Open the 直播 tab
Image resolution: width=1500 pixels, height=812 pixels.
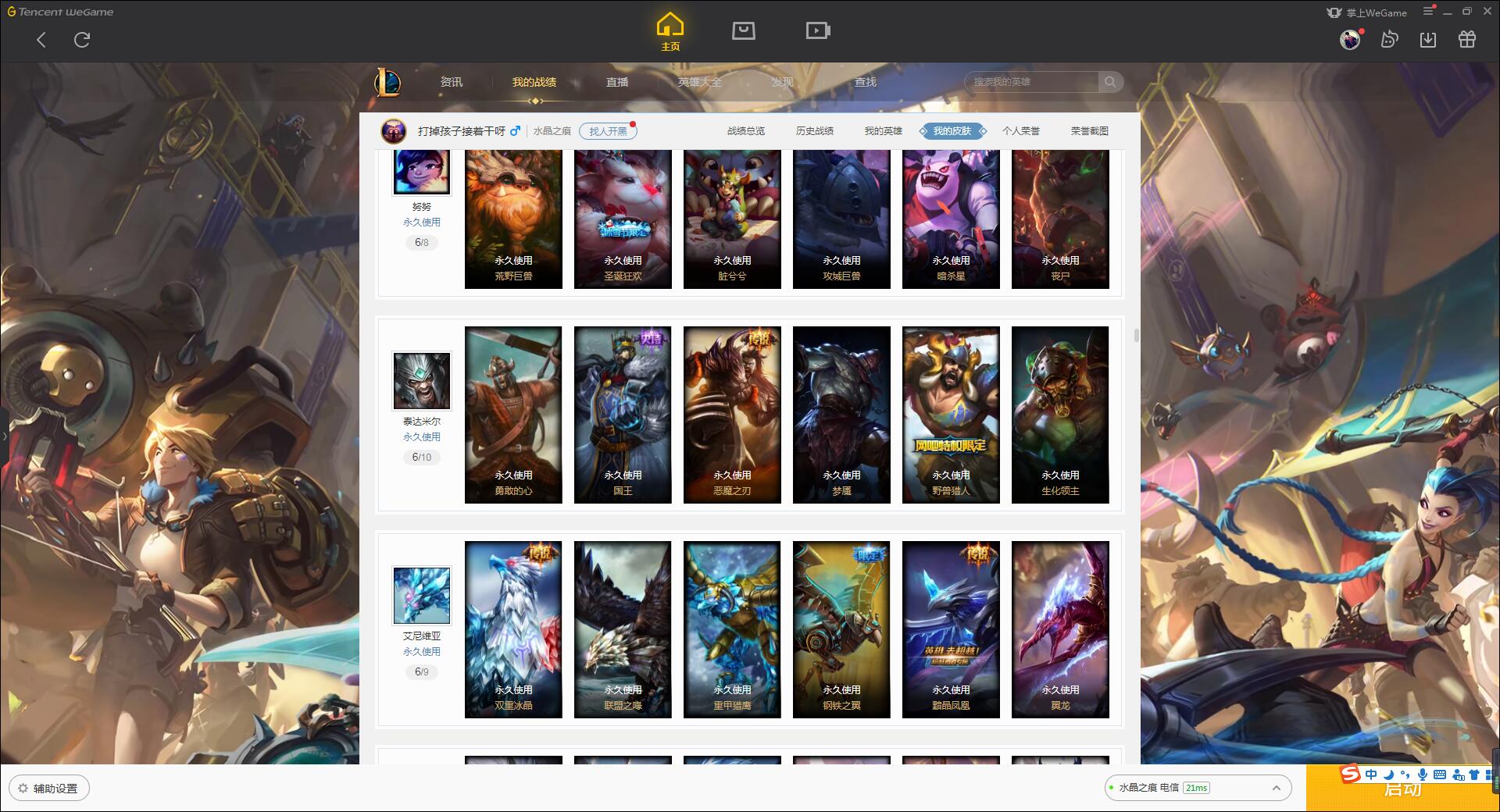(x=617, y=82)
